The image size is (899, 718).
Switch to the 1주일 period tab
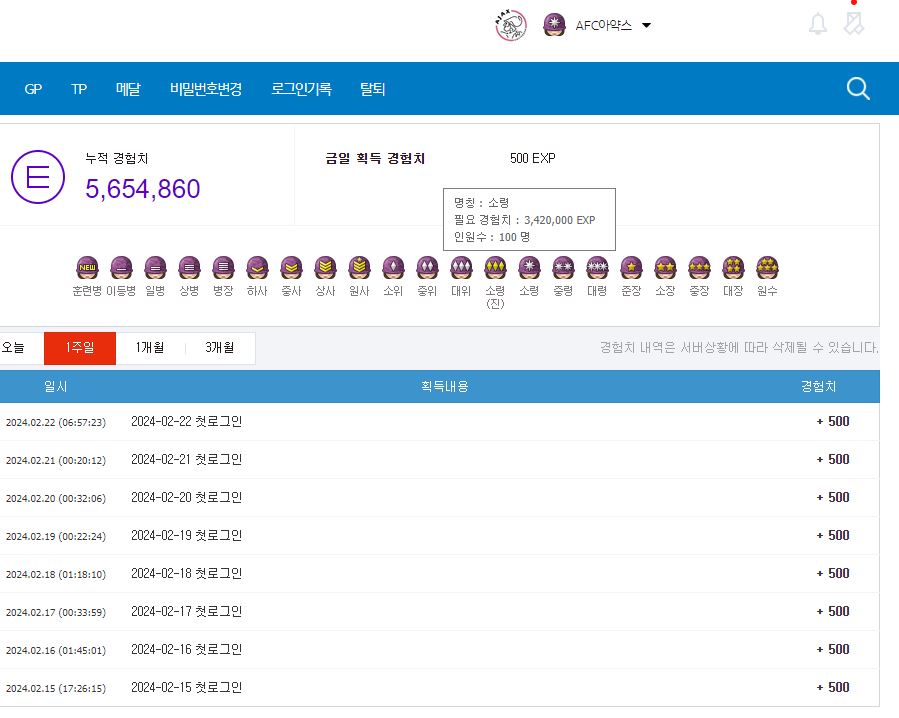tap(80, 348)
